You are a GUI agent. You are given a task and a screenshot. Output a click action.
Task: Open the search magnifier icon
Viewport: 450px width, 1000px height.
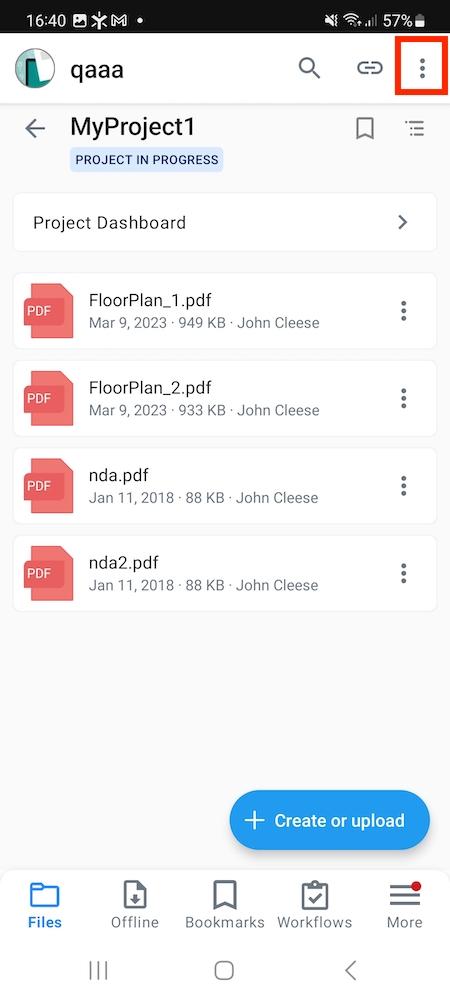point(309,67)
